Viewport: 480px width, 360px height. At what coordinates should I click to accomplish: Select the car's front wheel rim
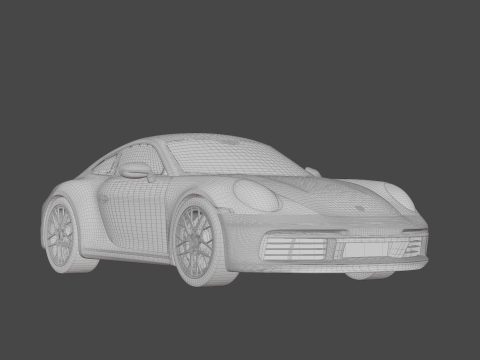click(x=194, y=243)
